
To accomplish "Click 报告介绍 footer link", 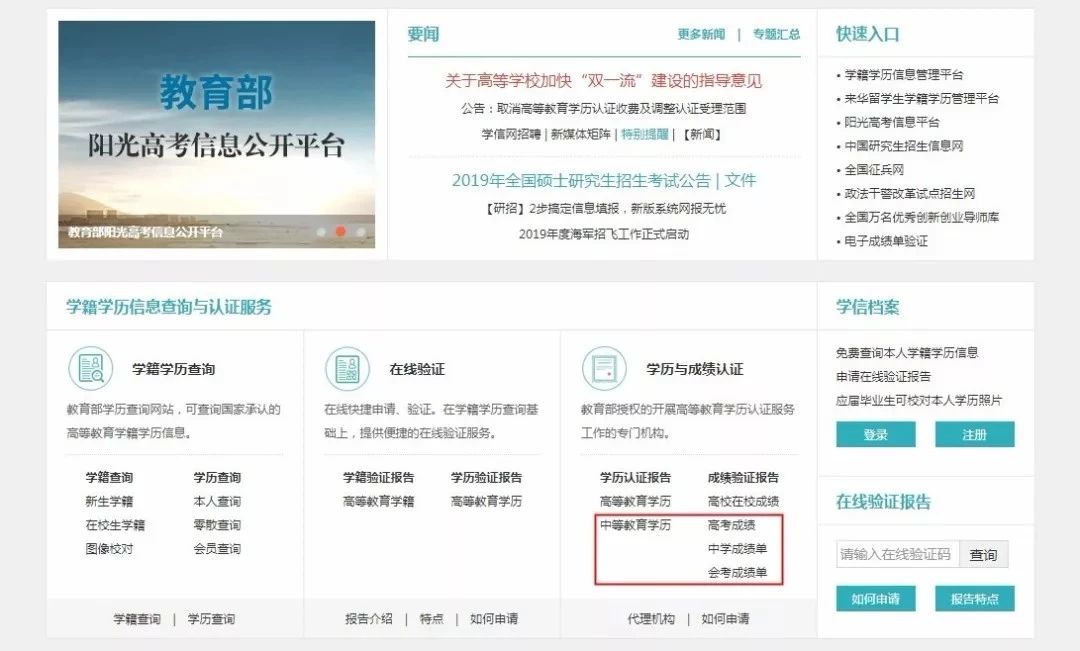I will [x=368, y=619].
